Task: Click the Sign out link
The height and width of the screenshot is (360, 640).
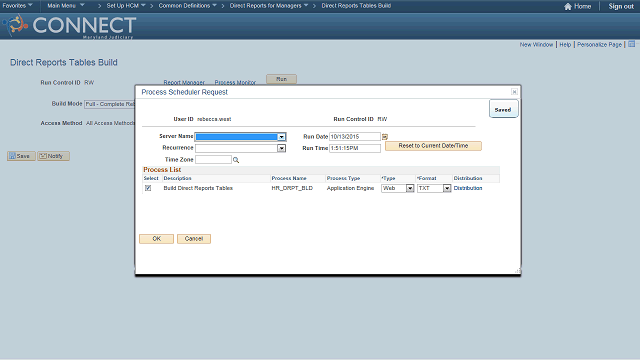Action: pos(621,6)
